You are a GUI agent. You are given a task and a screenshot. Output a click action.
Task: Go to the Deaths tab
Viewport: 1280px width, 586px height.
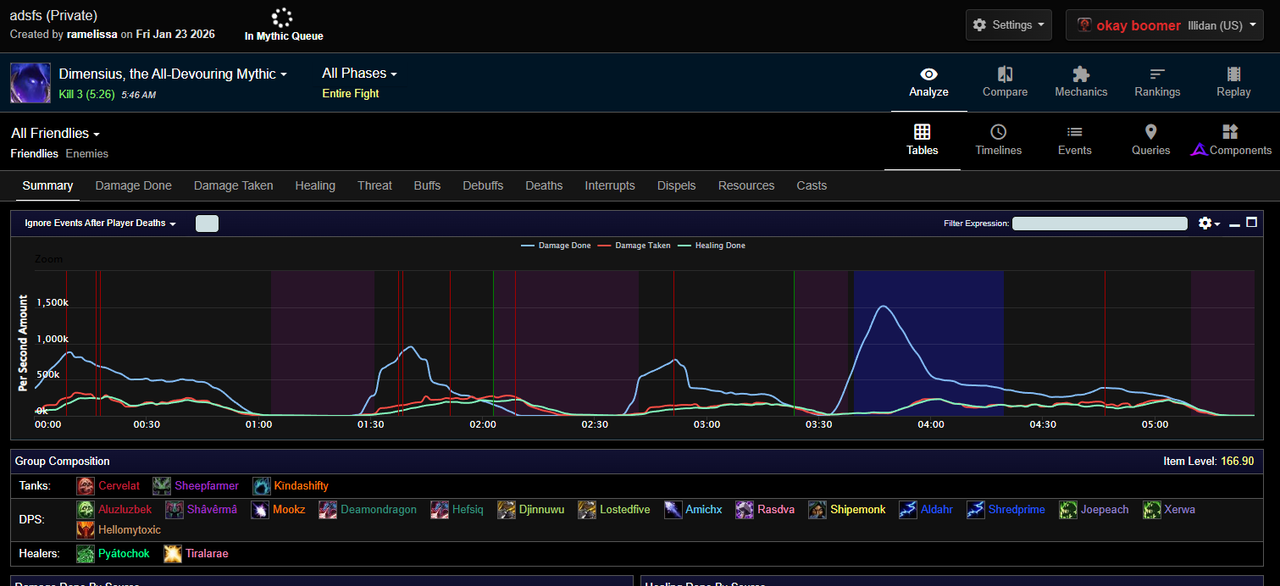[544, 186]
